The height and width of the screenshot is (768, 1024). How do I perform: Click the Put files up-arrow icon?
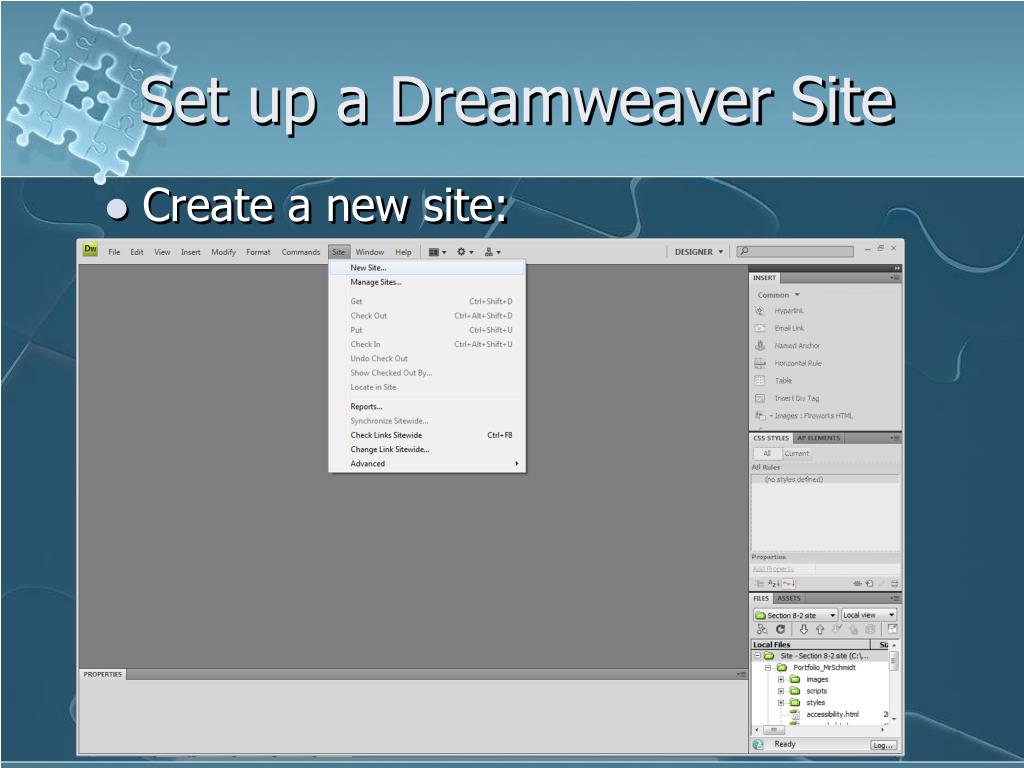coord(820,630)
